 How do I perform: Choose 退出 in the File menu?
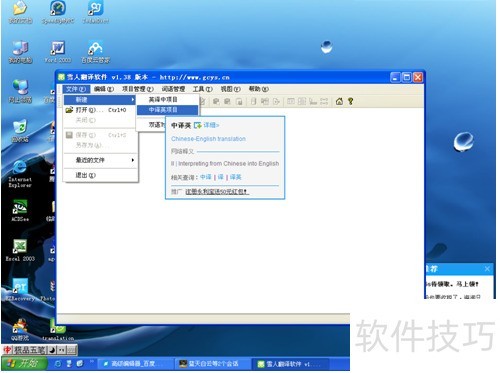(100, 175)
